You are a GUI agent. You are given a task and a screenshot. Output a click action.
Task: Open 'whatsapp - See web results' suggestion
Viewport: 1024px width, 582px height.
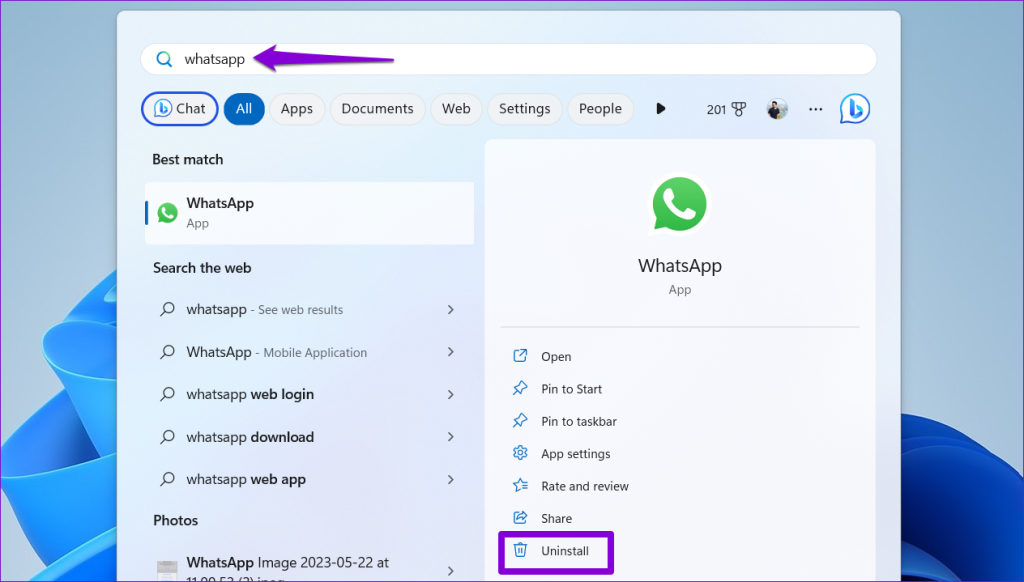[310, 310]
